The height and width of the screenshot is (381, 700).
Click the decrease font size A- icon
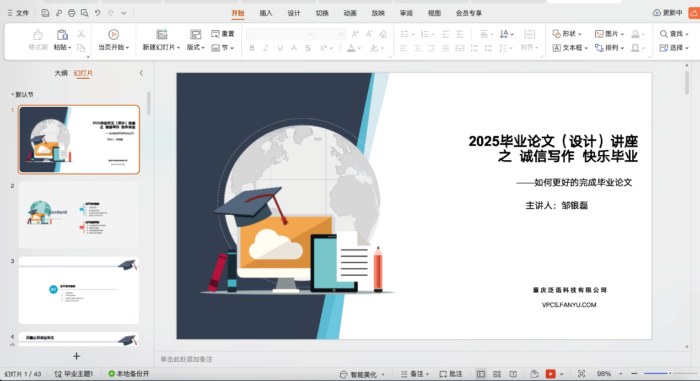[369, 34]
